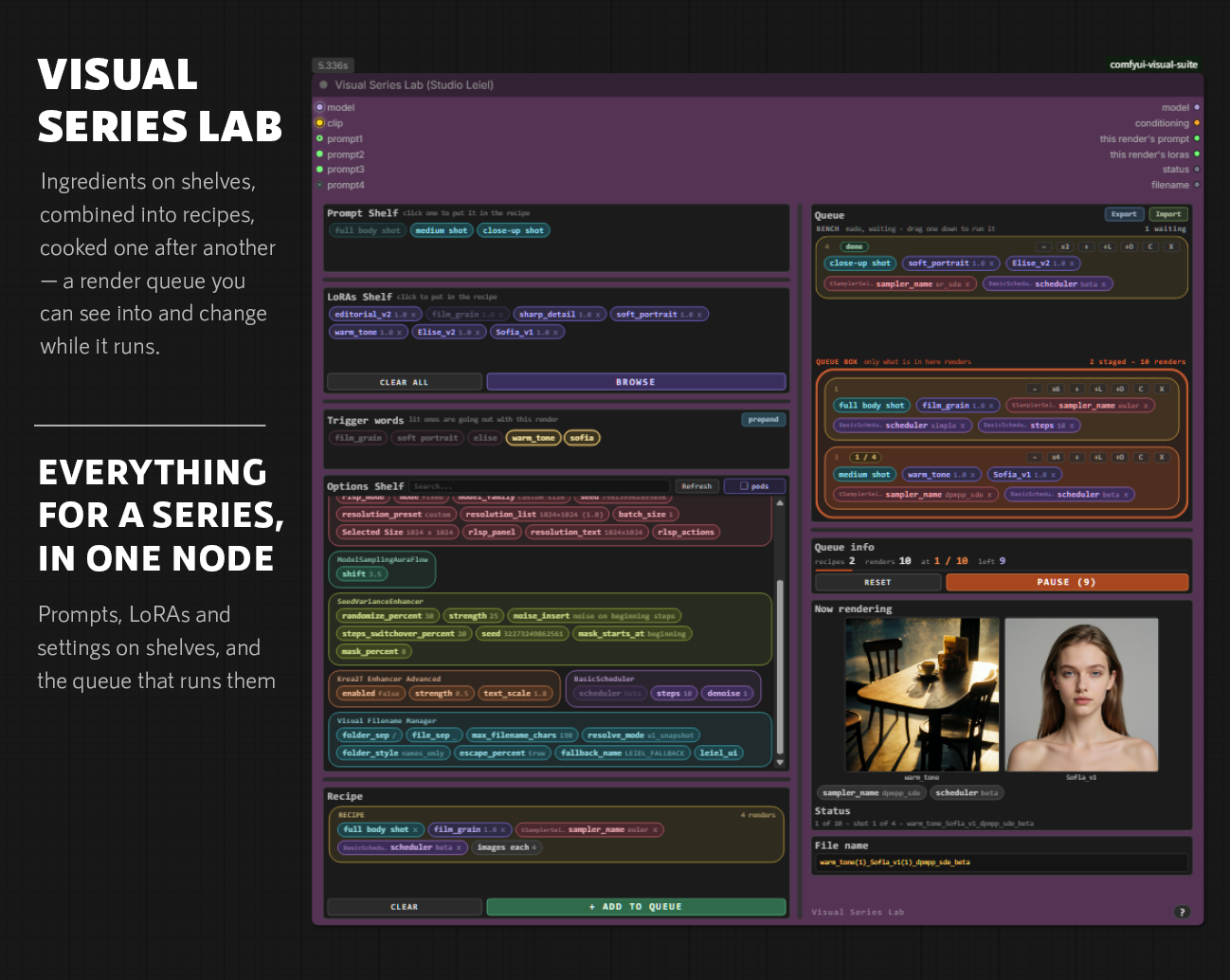1230x980 pixels.
Task: Click the x2 multiplier on bench recipe 4
Action: click(x=1064, y=246)
